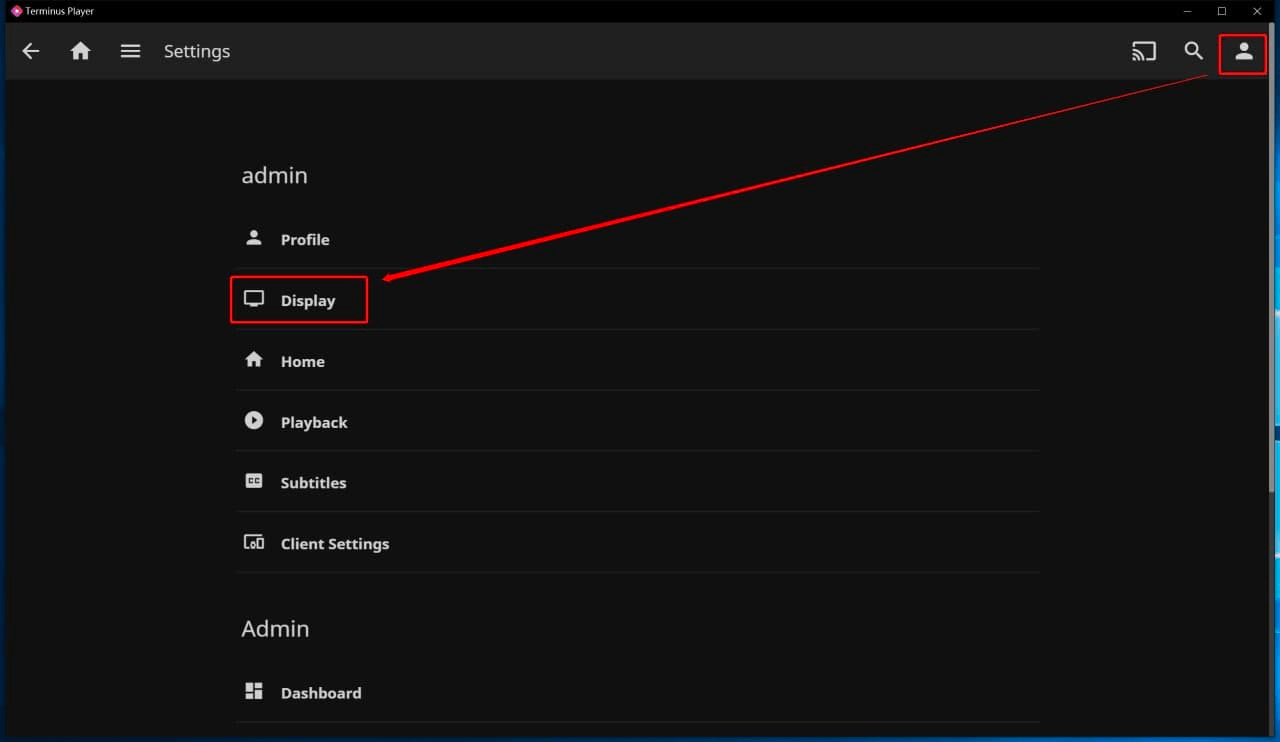Viewport: 1280px width, 742px height.
Task: Click the Cast to device icon
Action: (1143, 51)
